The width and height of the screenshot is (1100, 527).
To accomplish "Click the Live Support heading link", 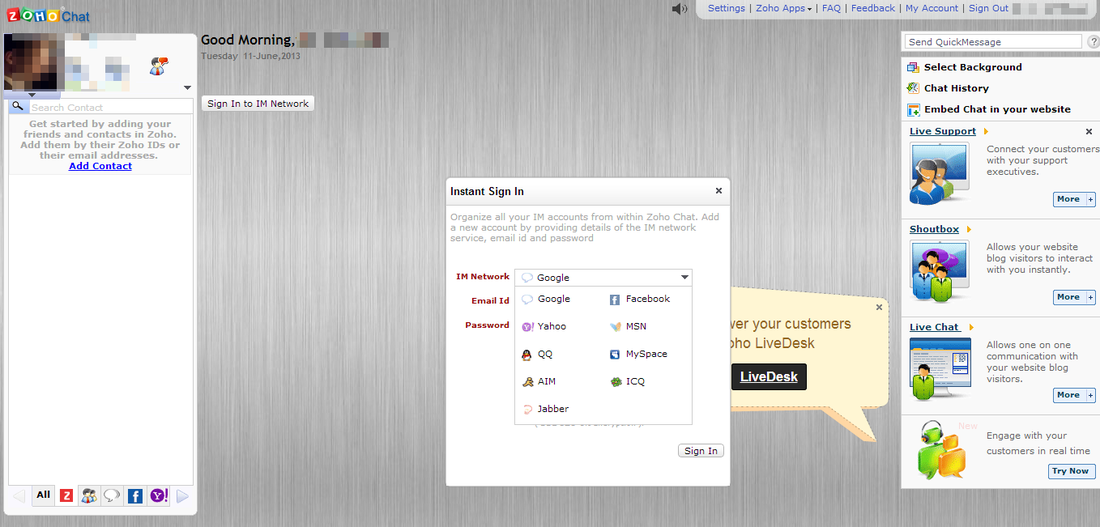I will click(942, 131).
